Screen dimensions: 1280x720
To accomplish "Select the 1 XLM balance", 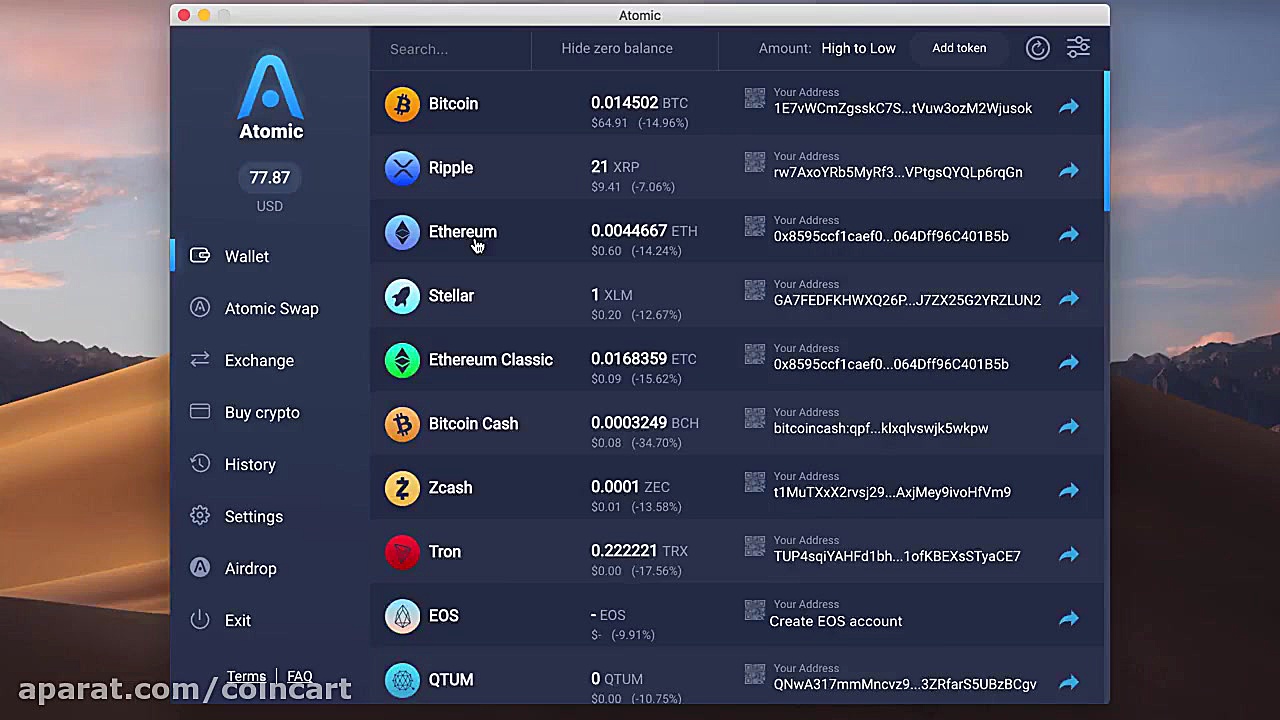I will [x=612, y=295].
